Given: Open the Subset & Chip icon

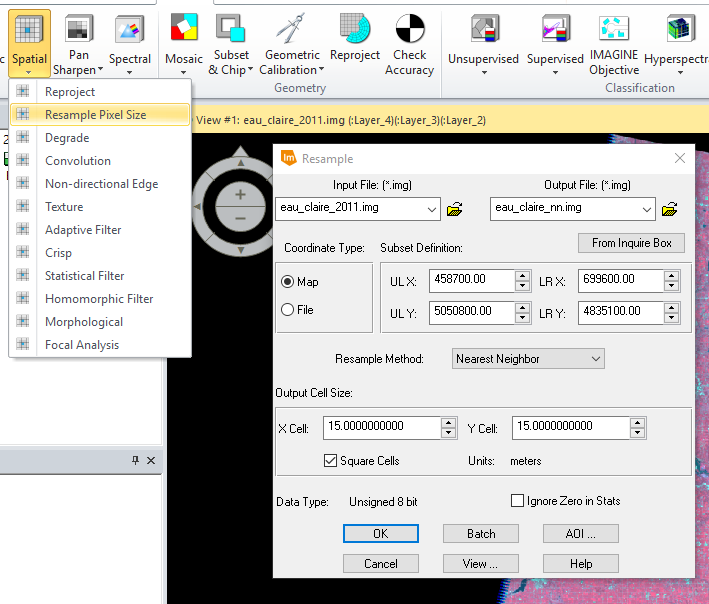Looking at the screenshot, I should tap(231, 28).
